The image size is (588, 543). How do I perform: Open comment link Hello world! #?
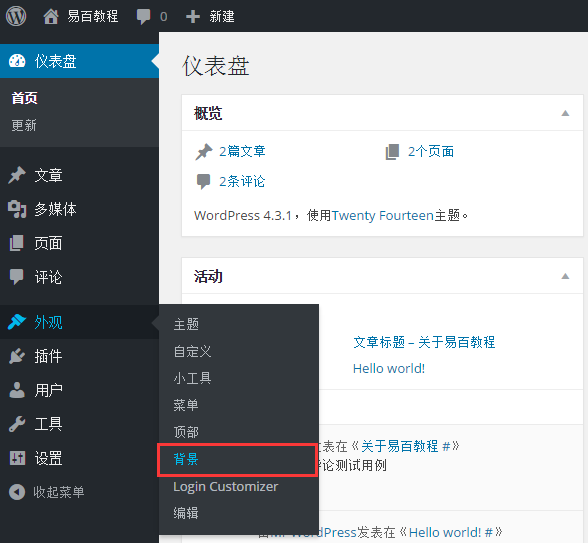(x=451, y=532)
